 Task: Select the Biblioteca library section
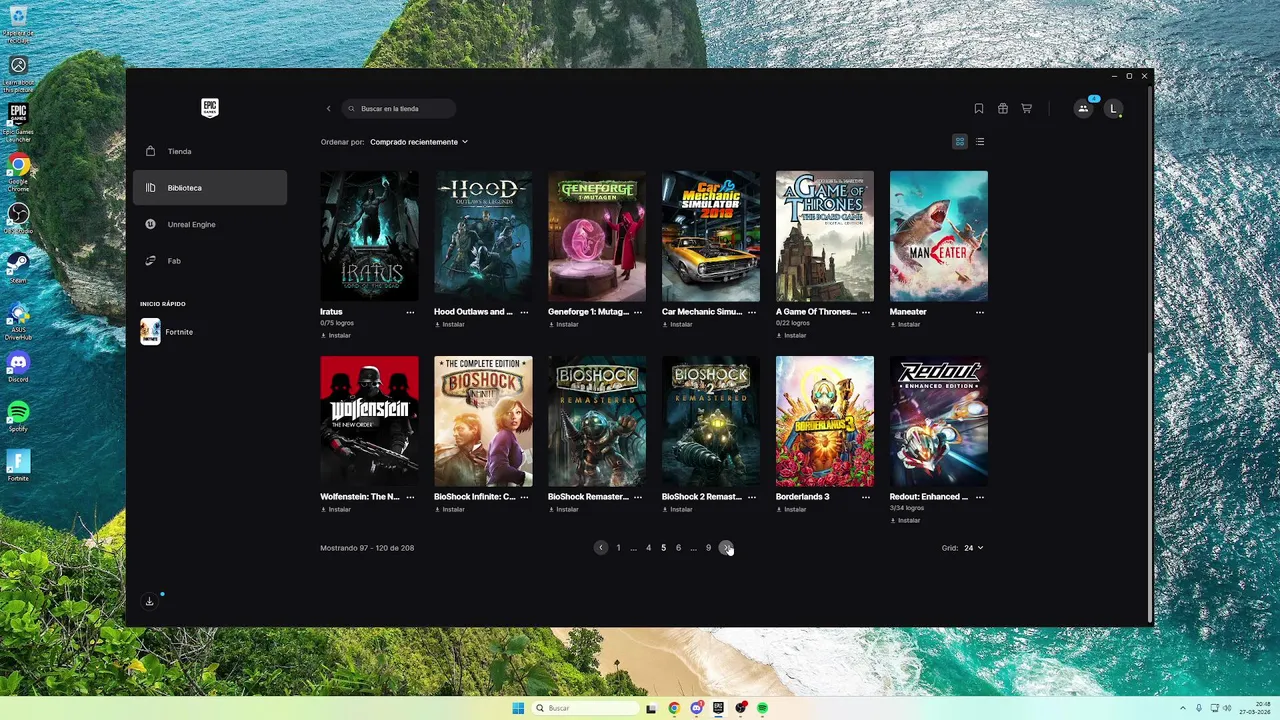pyautogui.click(x=210, y=187)
